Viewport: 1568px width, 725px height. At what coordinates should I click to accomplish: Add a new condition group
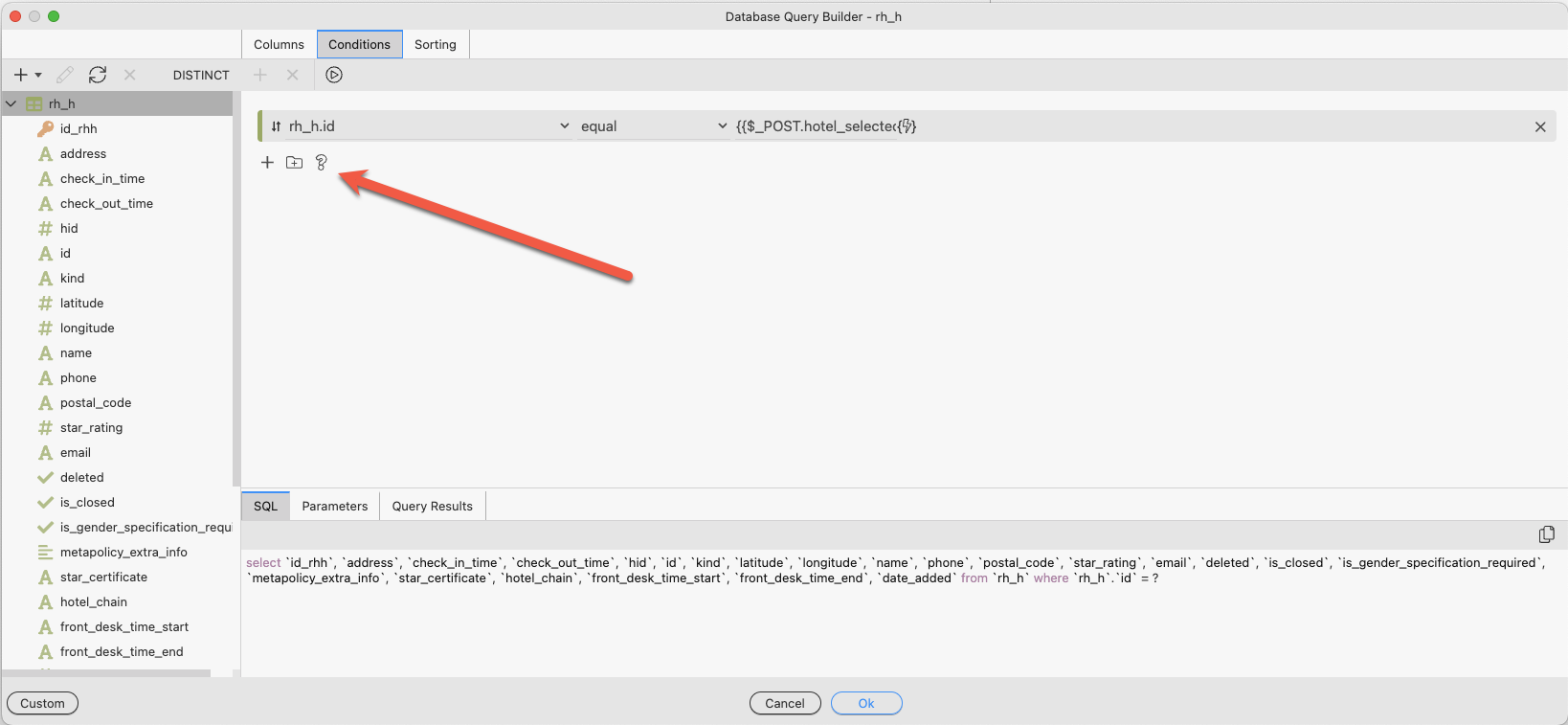pos(294,163)
